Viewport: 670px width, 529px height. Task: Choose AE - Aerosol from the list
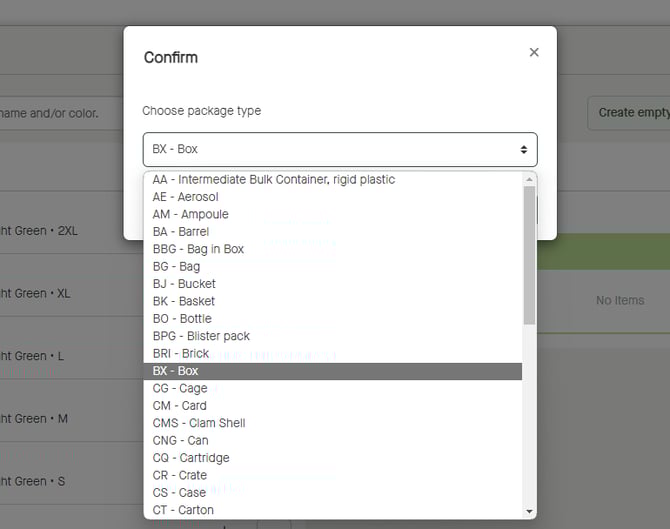[185, 197]
